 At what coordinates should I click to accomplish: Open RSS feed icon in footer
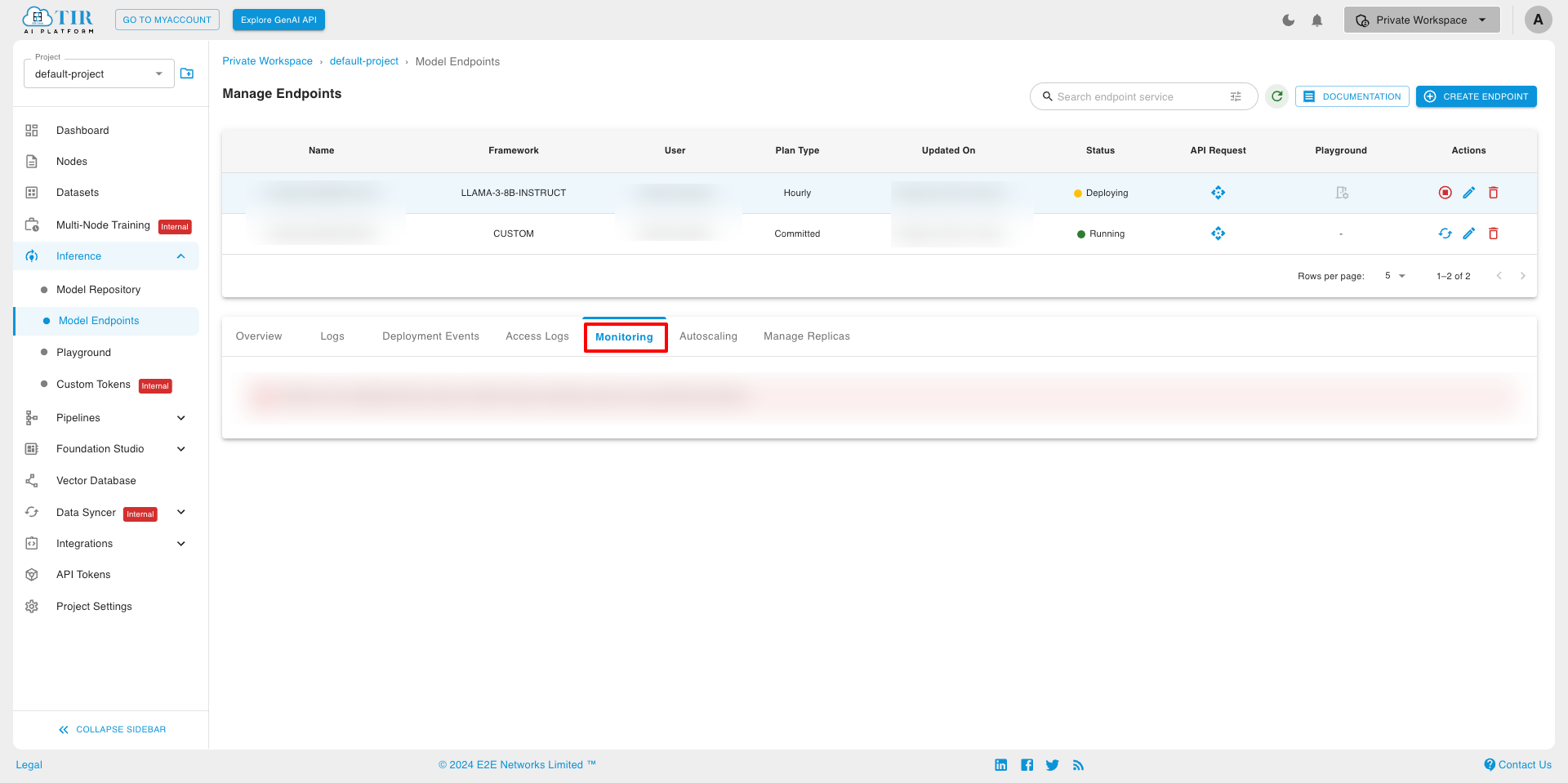(1078, 765)
